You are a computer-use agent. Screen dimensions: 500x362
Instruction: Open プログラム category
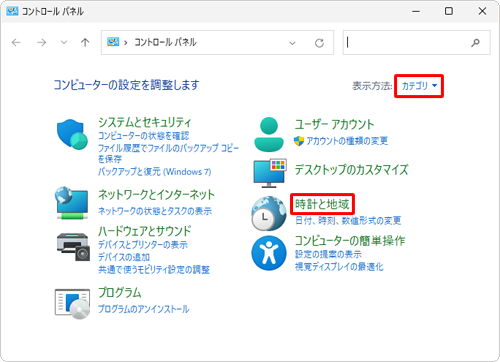point(120,293)
